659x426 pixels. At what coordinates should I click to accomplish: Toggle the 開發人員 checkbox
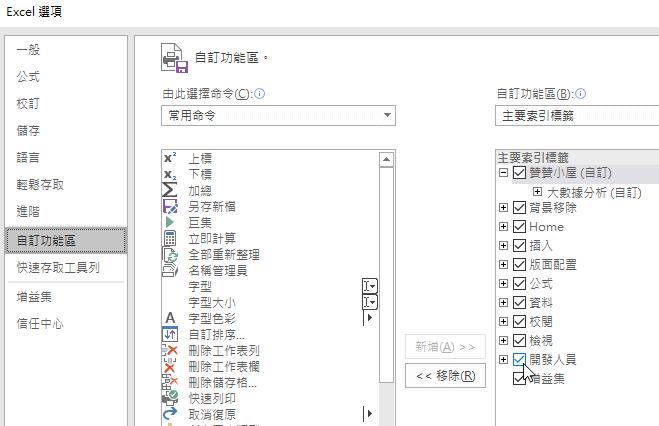(519, 359)
